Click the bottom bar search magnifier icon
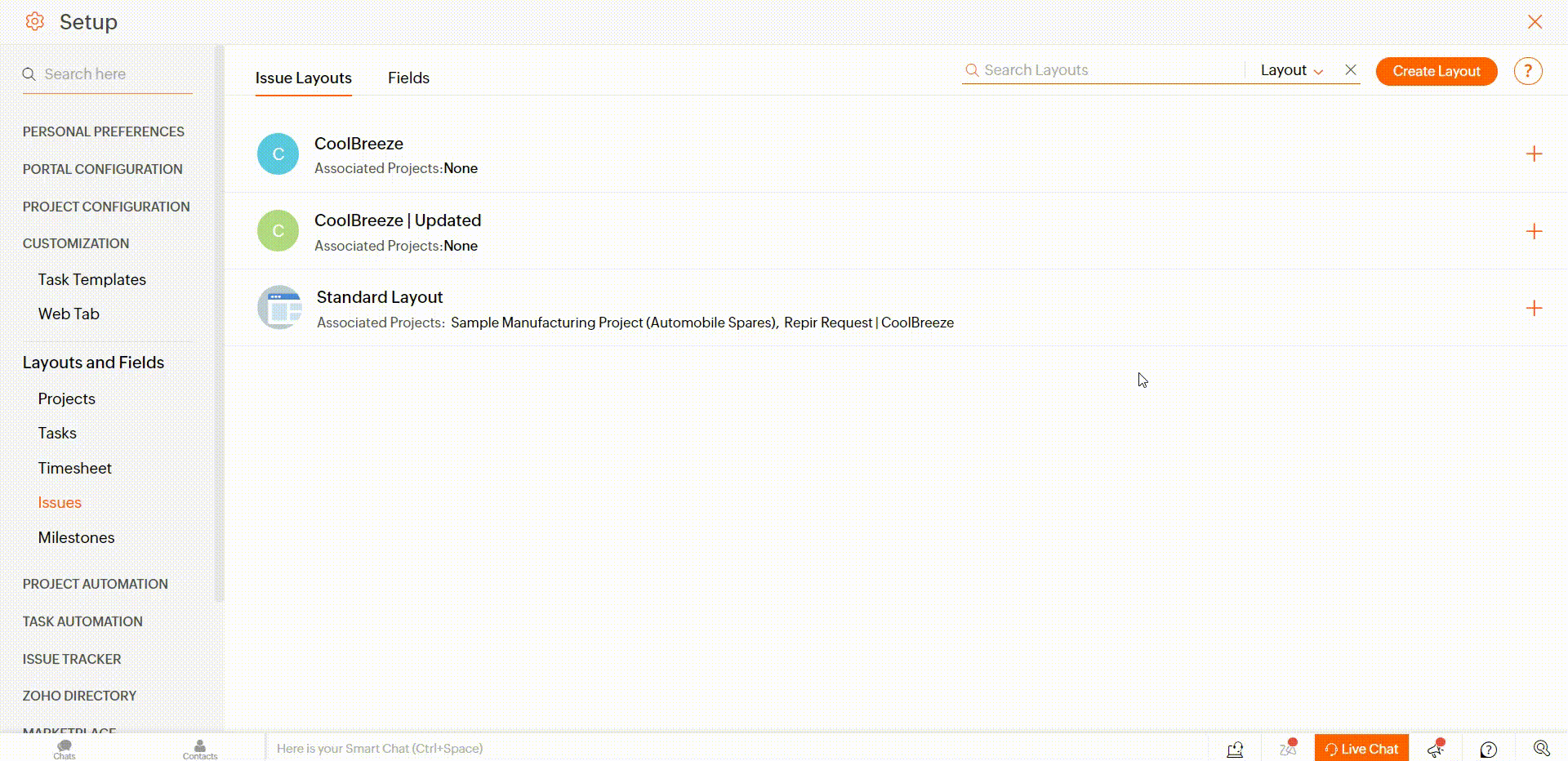 click(x=1541, y=748)
